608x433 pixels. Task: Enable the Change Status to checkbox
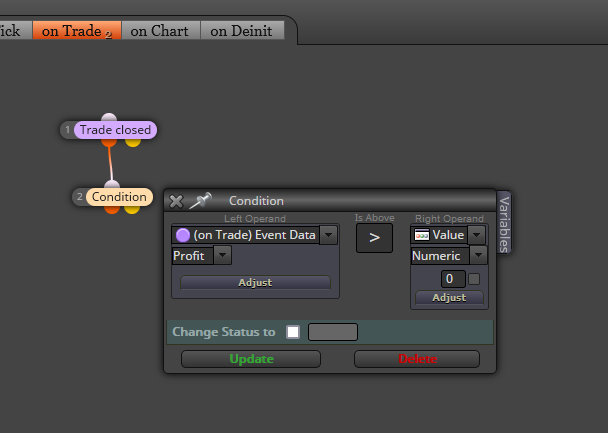293,332
